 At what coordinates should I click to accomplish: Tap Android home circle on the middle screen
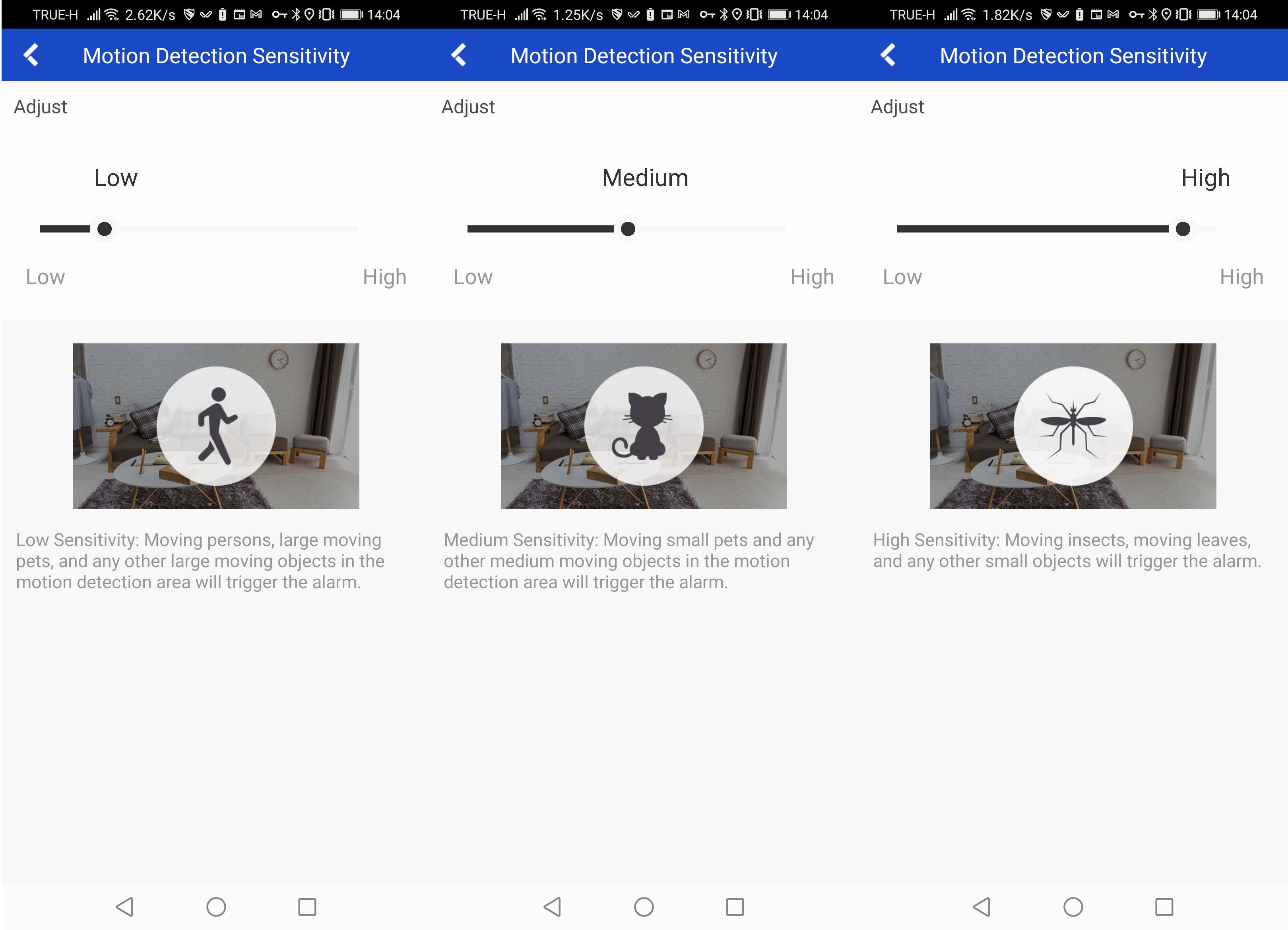[644, 907]
